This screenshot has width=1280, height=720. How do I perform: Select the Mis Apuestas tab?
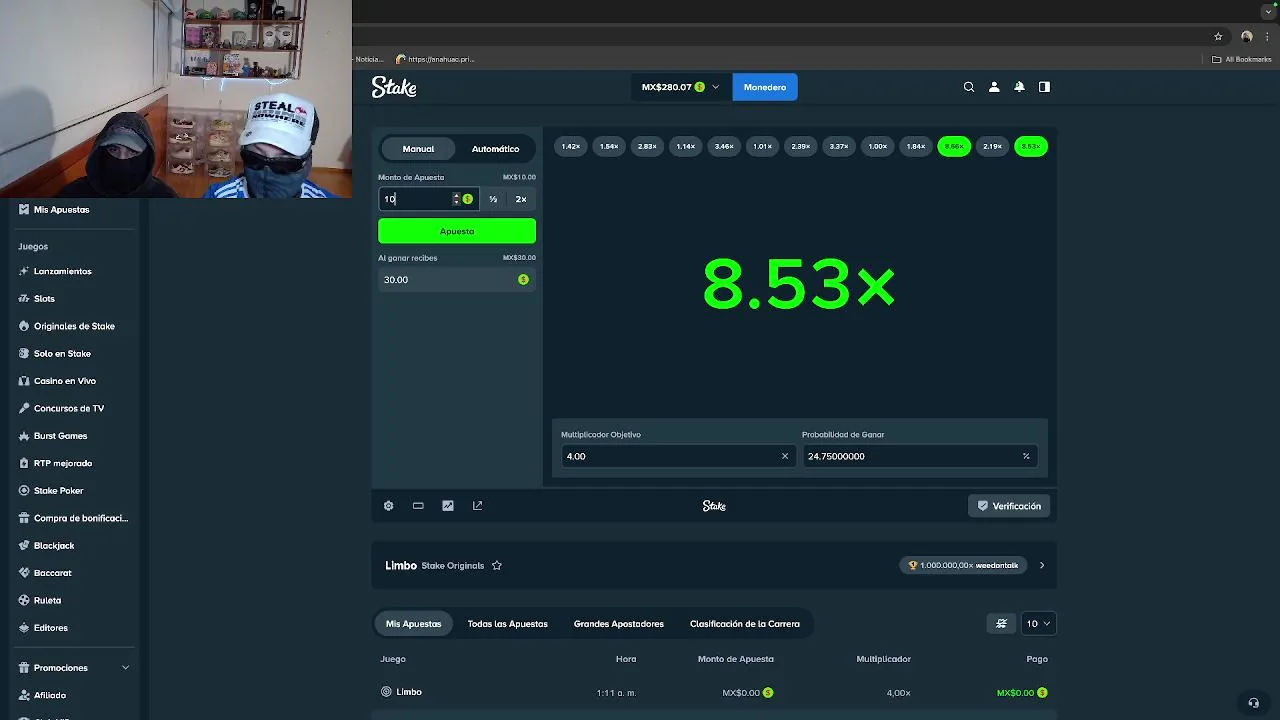click(413, 624)
